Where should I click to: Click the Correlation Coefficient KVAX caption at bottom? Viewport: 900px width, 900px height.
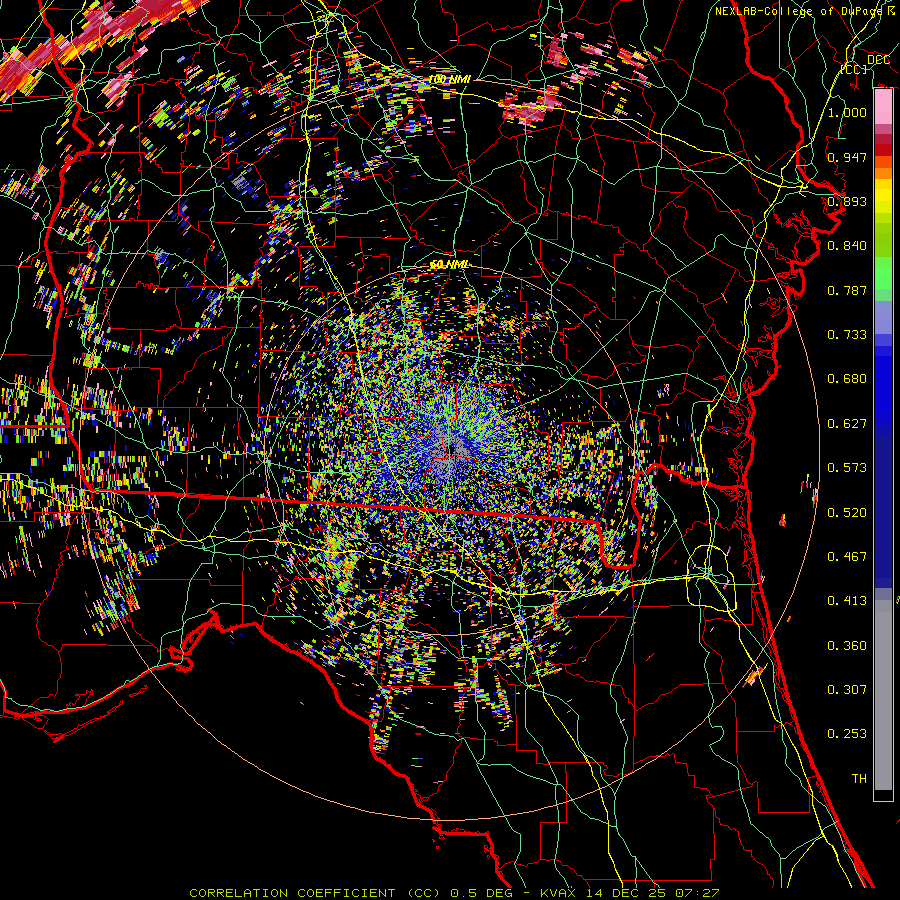click(x=454, y=893)
